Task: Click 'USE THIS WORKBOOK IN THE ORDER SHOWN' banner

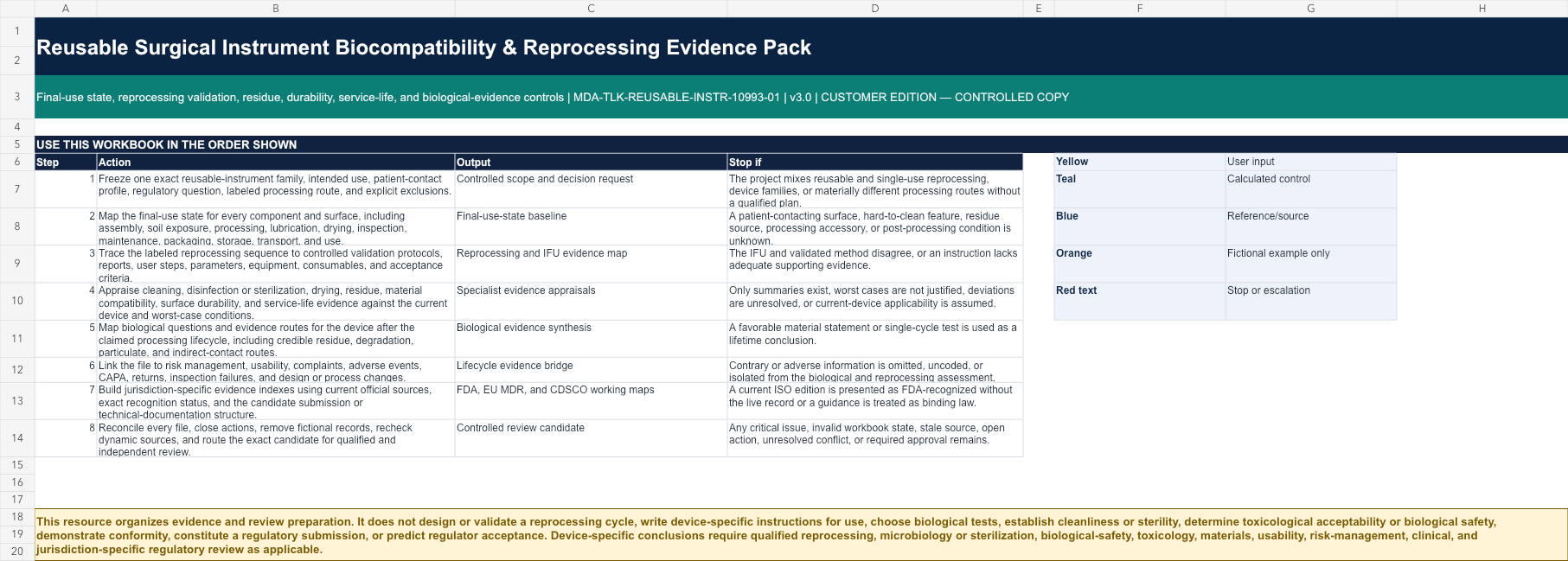Action: coord(801,144)
